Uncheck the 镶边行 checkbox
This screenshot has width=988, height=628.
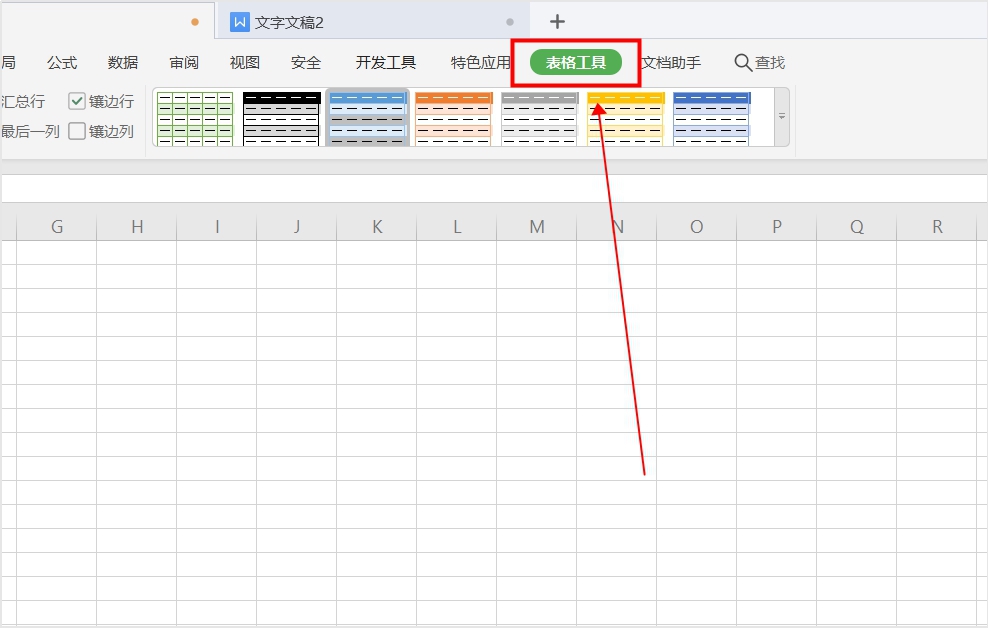pyautogui.click(x=77, y=101)
